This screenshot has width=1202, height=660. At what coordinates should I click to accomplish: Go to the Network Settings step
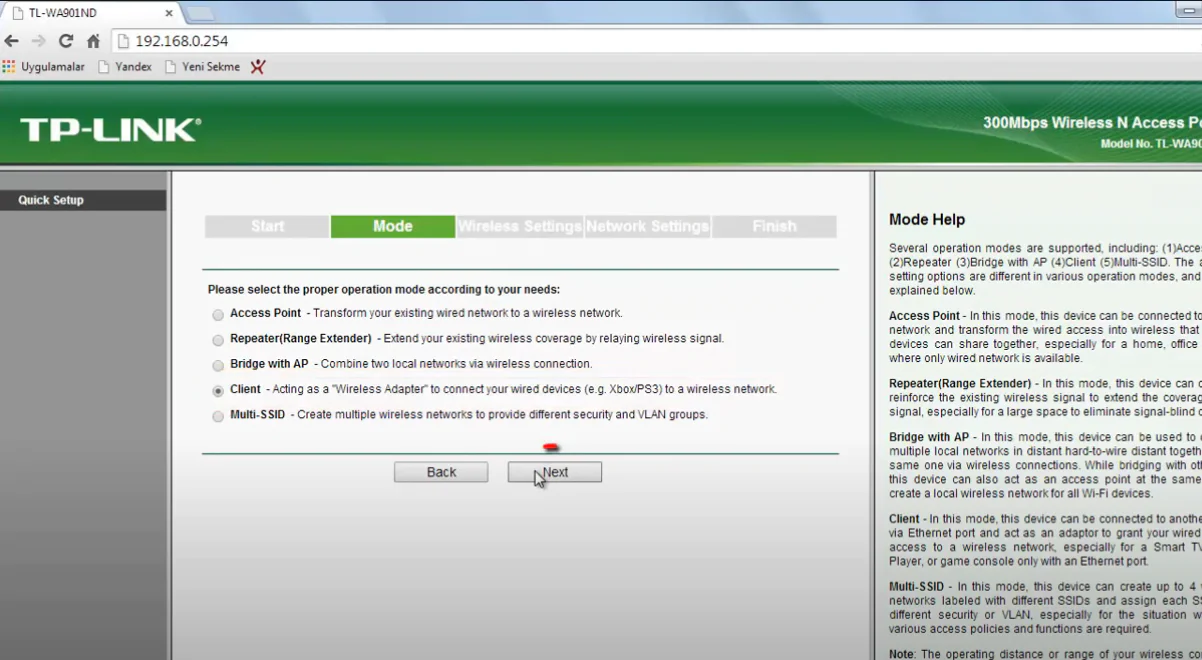[x=648, y=226]
